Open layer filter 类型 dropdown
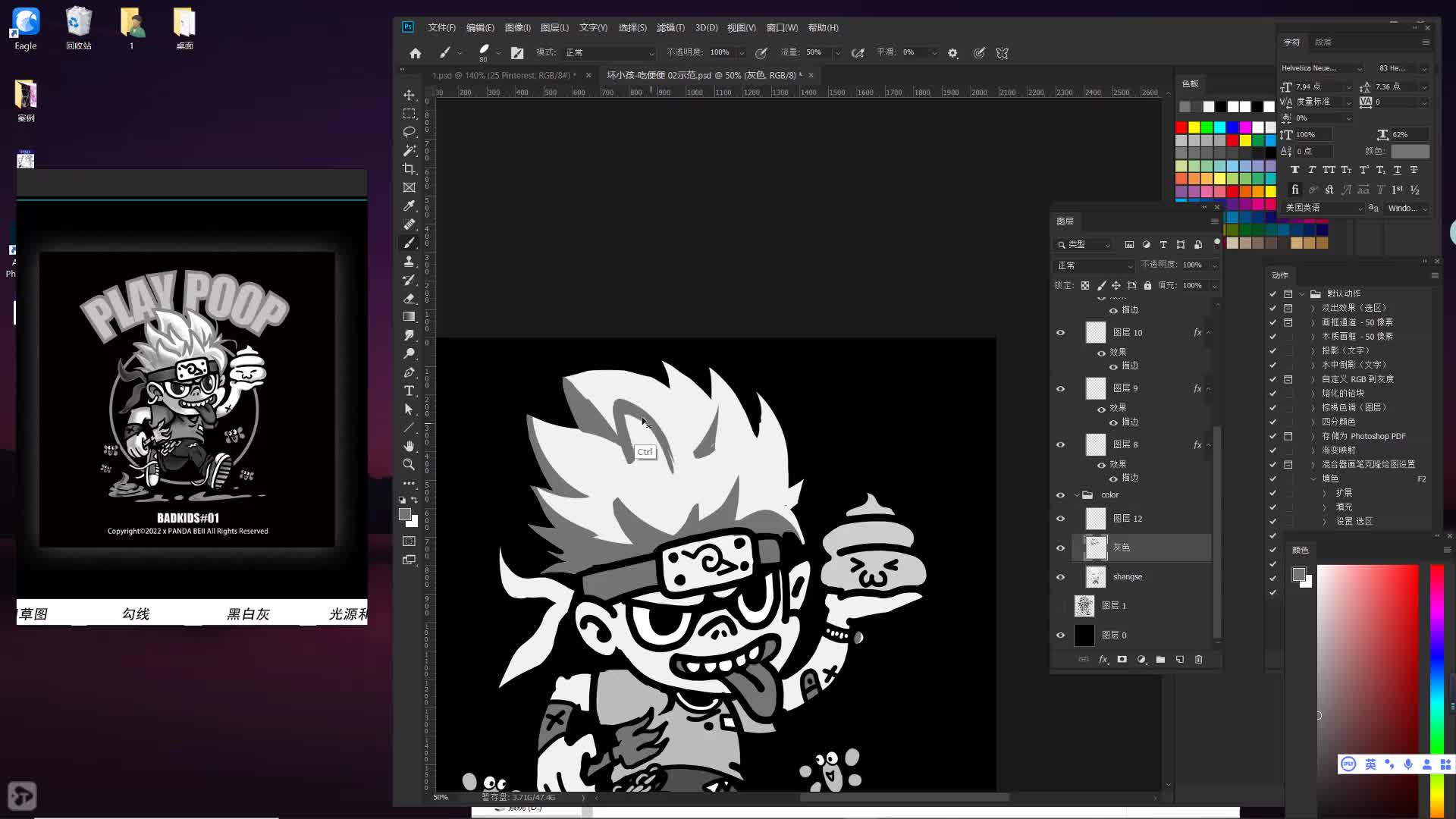Viewport: 1456px width, 819px height. click(x=1084, y=244)
